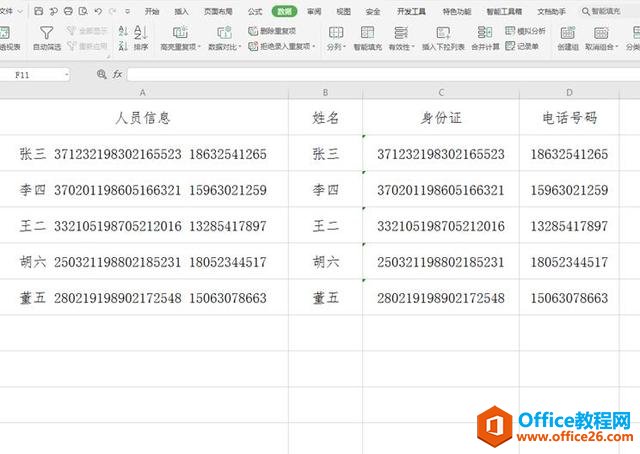Image resolution: width=640 pixels, height=454 pixels.
Task: Open the Name Box dropdown arrow
Action: pos(66,75)
